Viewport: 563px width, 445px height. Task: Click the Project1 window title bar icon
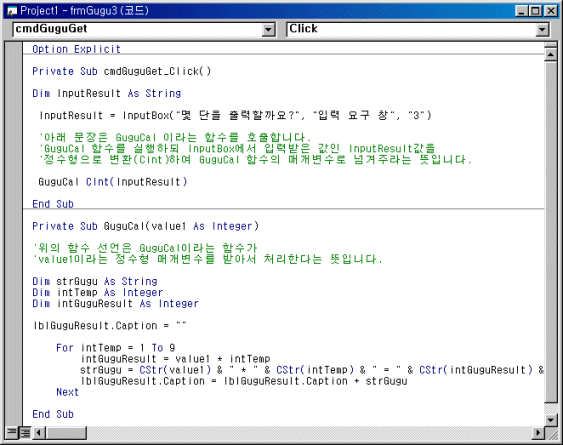12,11
